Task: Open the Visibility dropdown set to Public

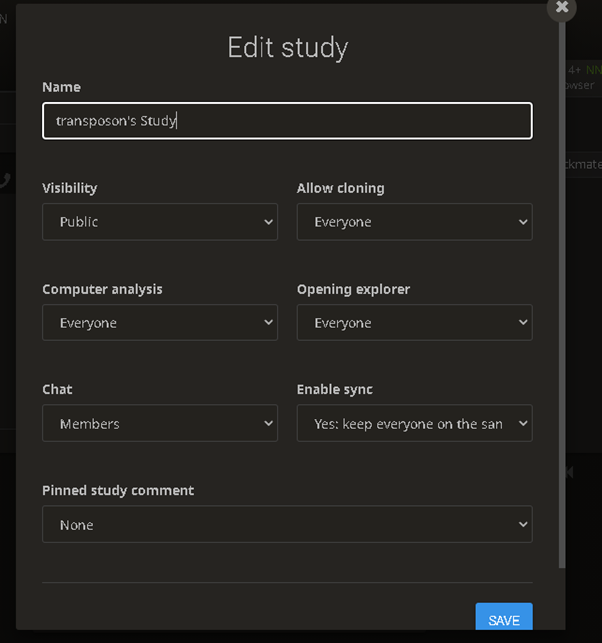Action: tap(160, 222)
